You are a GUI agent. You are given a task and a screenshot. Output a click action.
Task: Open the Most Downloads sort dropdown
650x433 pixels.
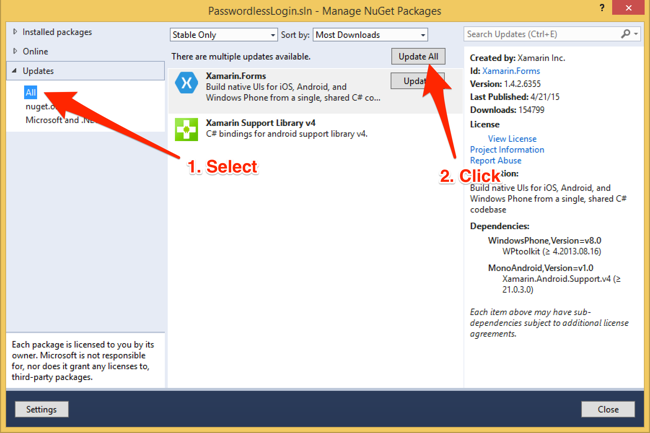[370, 35]
